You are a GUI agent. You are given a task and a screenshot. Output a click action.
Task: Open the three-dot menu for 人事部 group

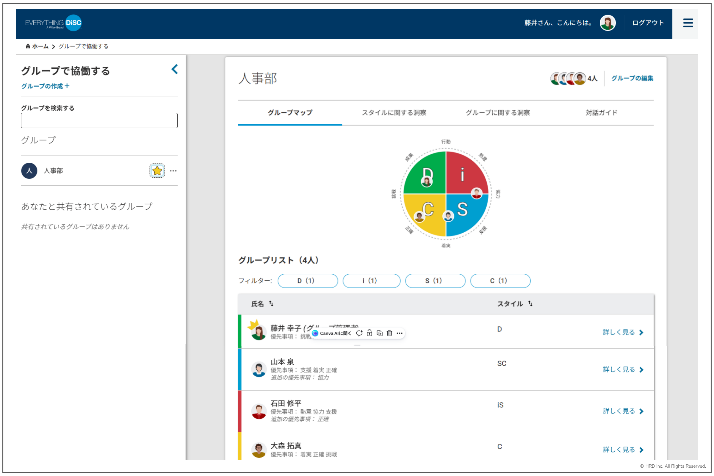coord(173,171)
